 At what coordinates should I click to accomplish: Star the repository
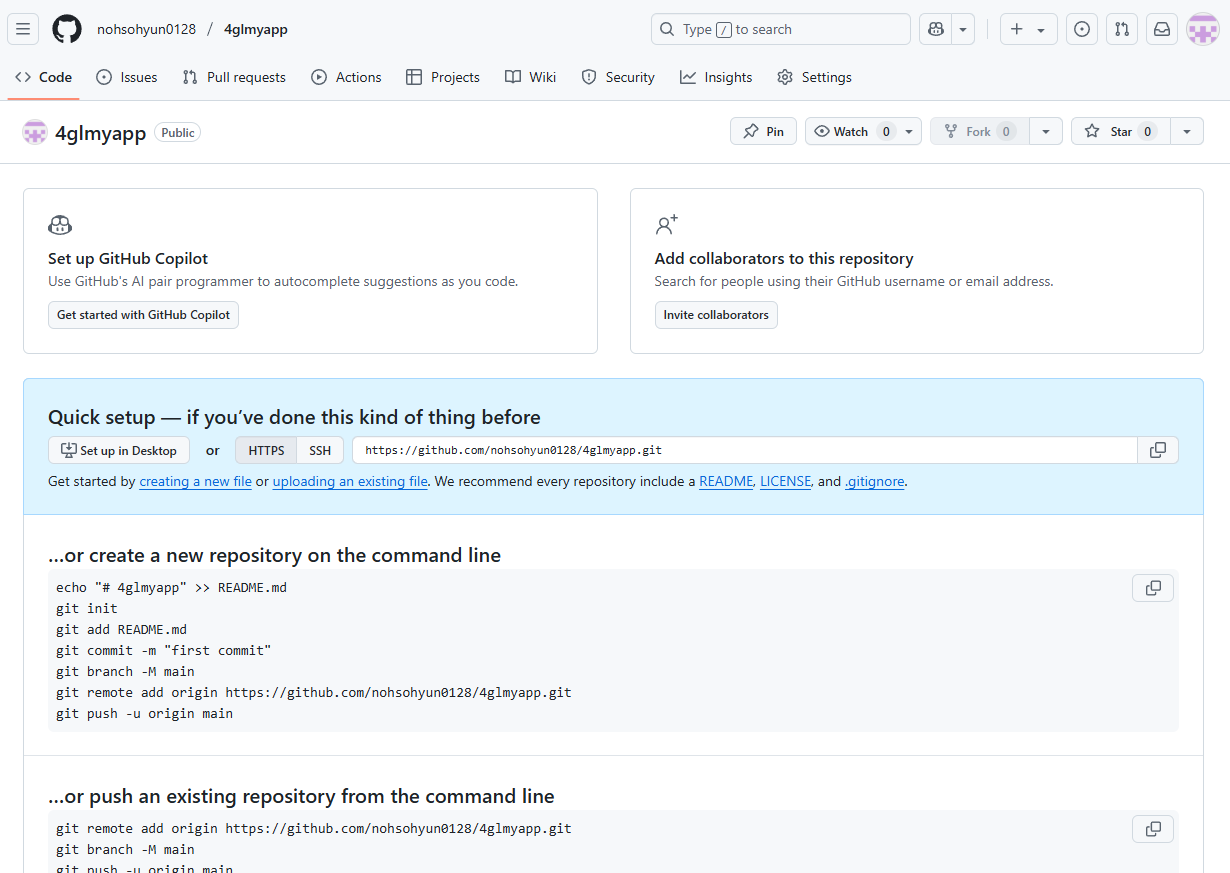[x=1120, y=131]
